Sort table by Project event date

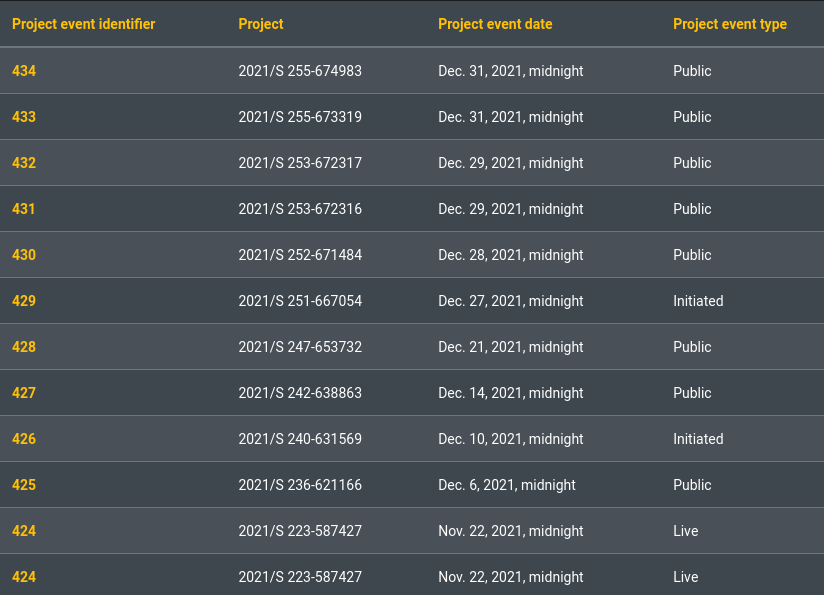(495, 24)
